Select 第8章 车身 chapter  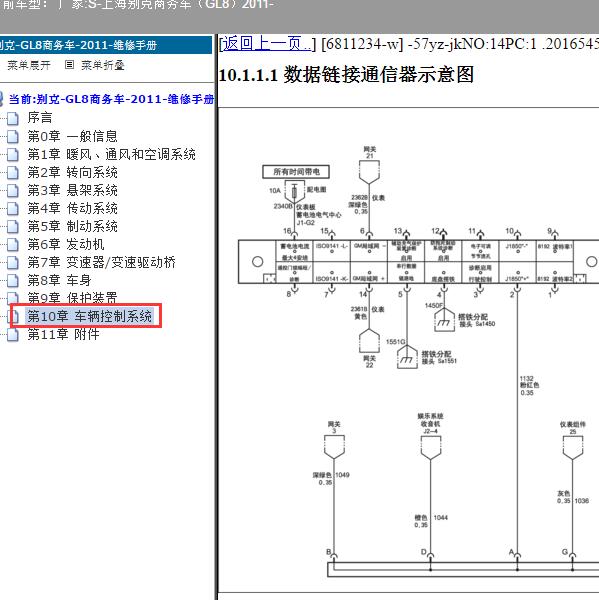[59, 280]
